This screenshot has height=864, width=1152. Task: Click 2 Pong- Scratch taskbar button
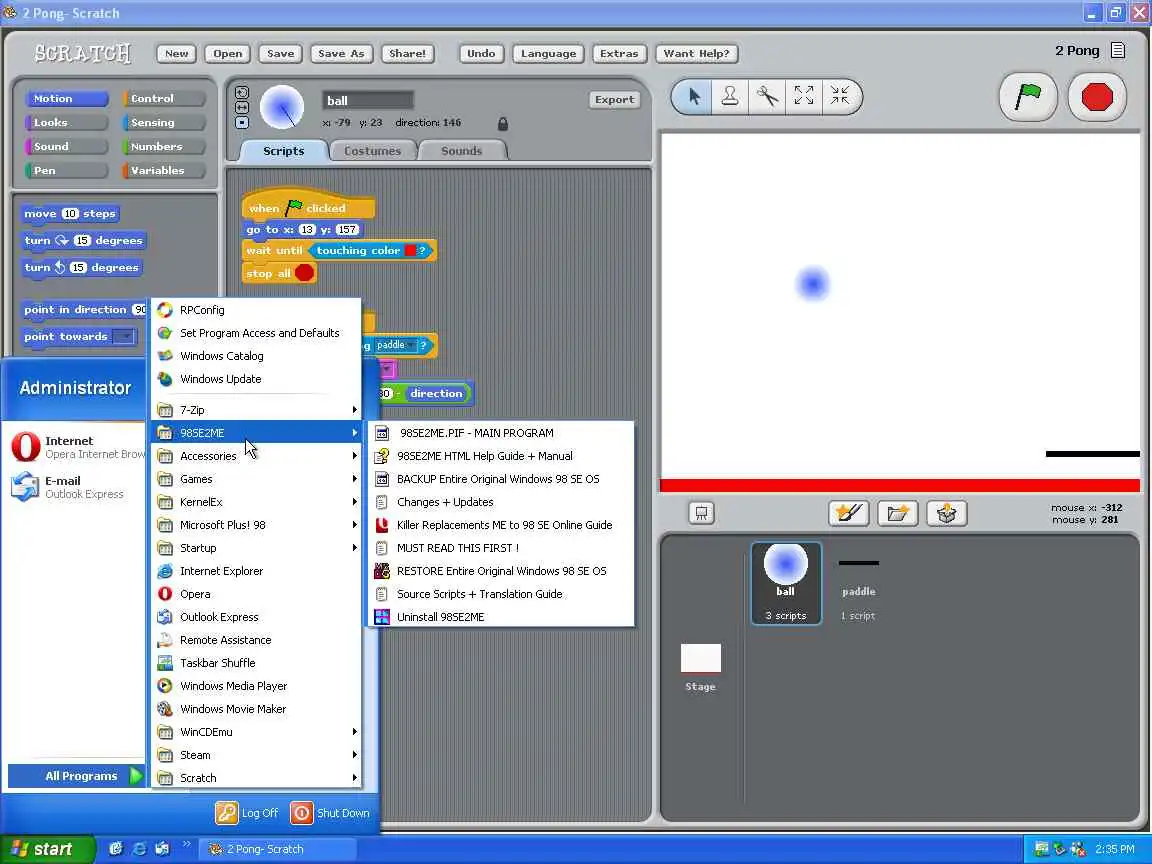coord(278,849)
